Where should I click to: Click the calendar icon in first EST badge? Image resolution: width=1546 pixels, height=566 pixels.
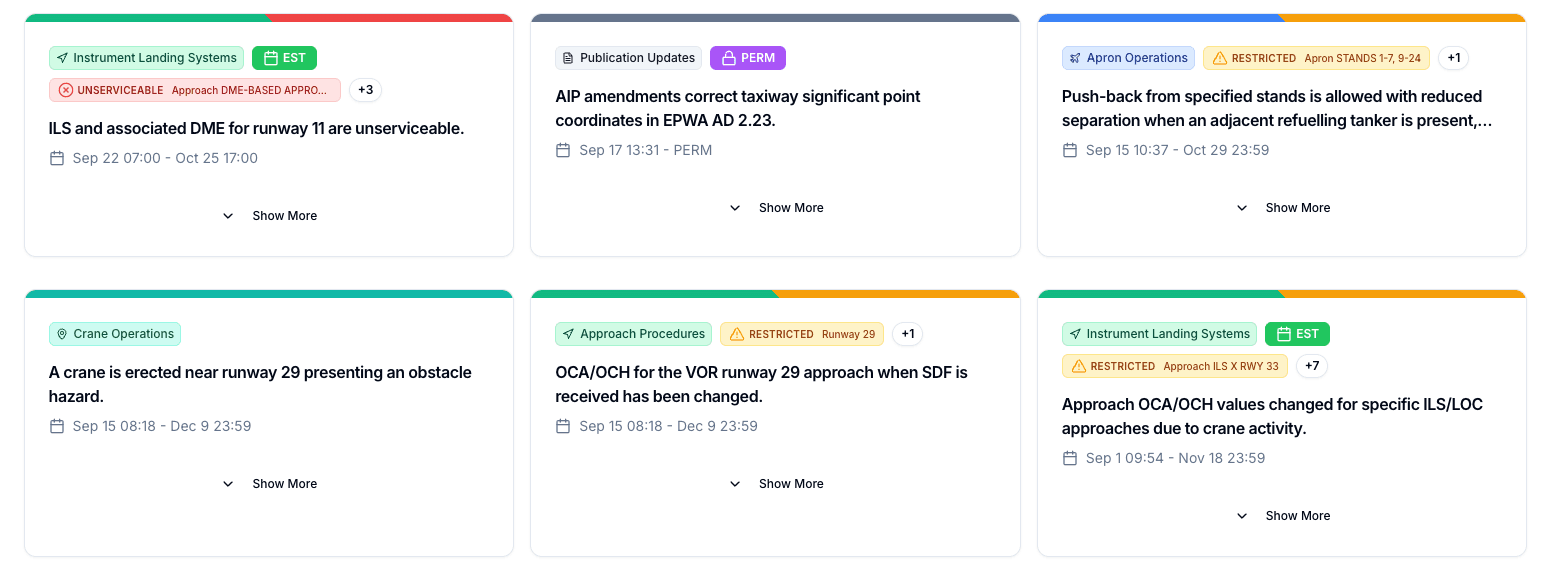pyautogui.click(x=270, y=58)
